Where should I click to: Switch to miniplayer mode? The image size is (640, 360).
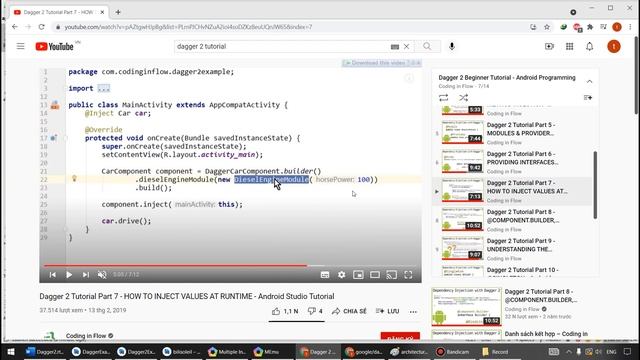point(358,275)
